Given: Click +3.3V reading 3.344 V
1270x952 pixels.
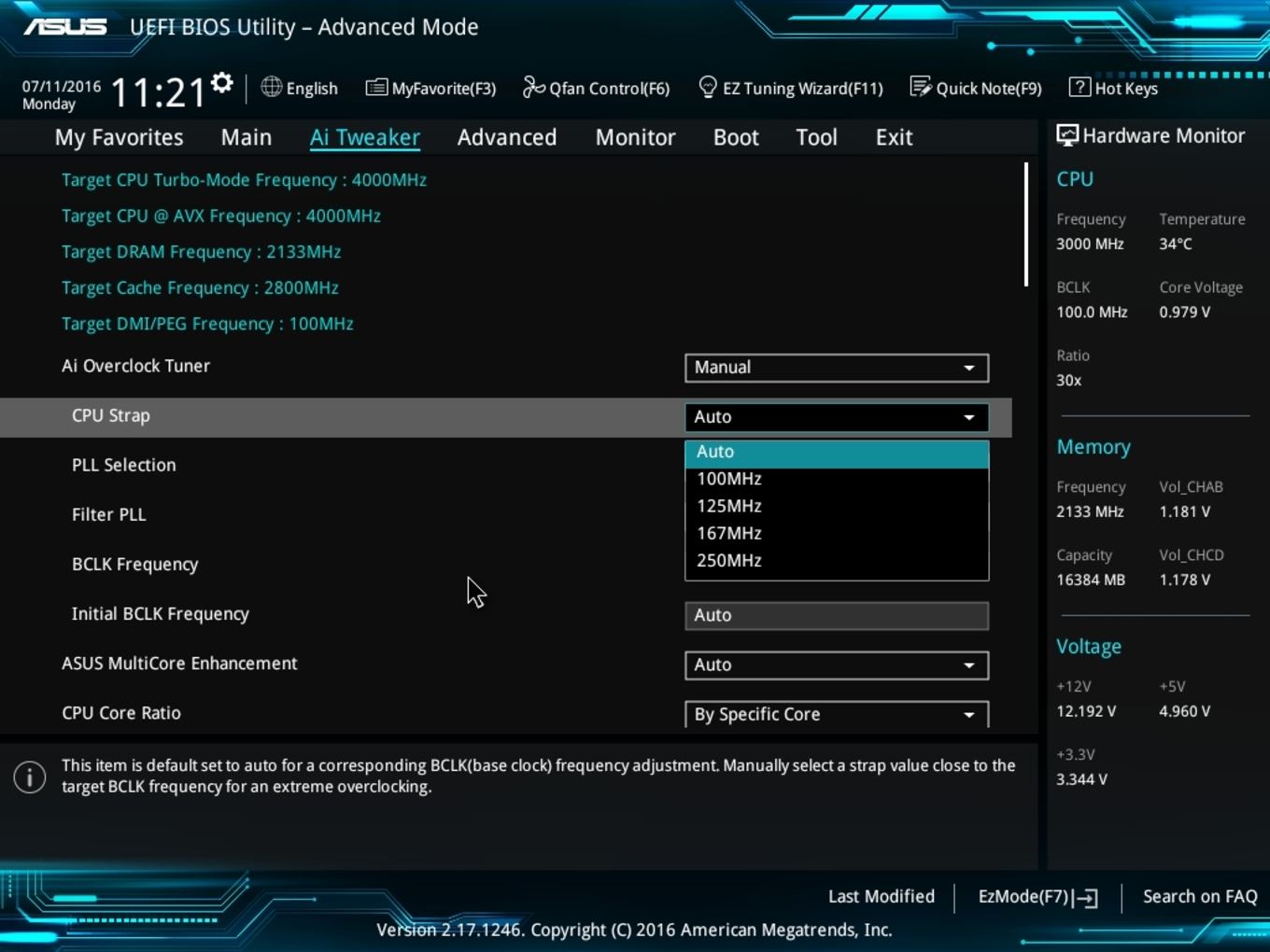Looking at the screenshot, I should click(x=1081, y=779).
